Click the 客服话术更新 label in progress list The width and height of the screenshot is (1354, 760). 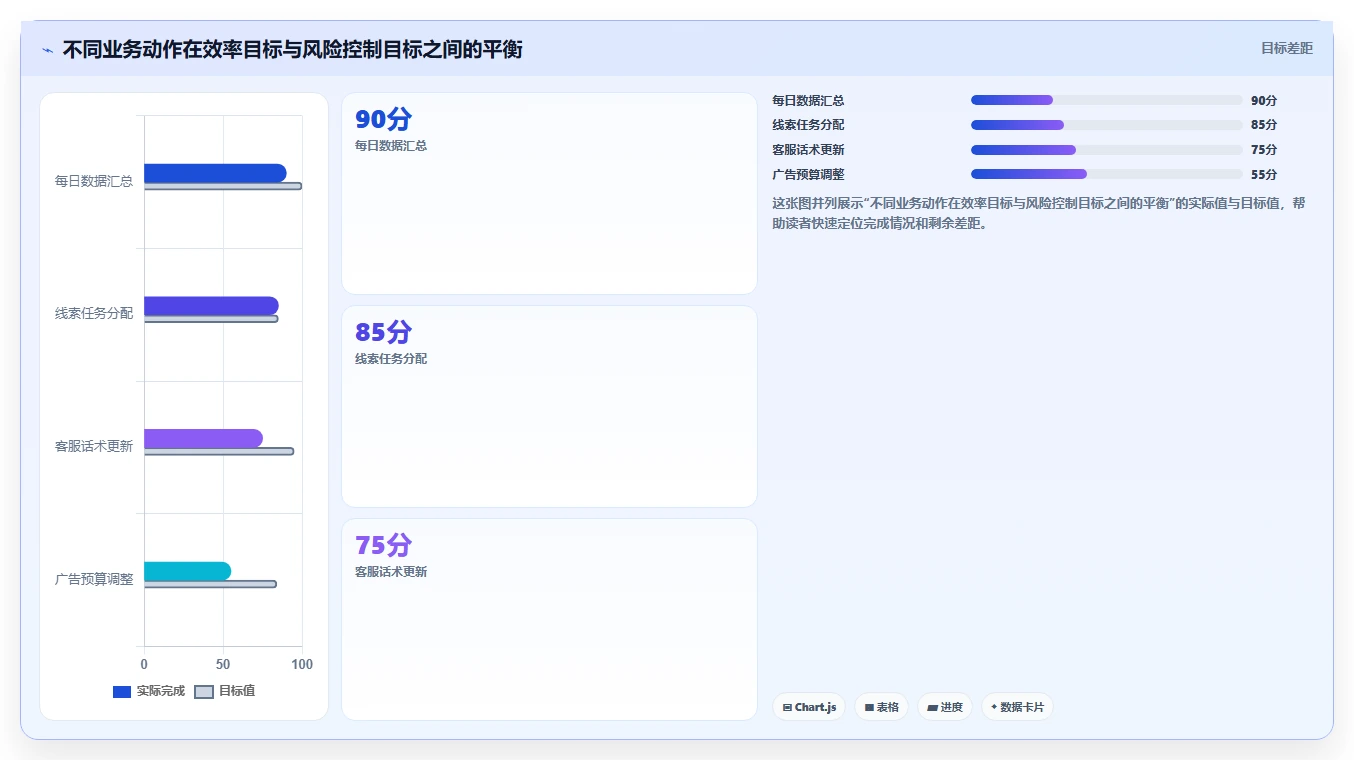[808, 150]
